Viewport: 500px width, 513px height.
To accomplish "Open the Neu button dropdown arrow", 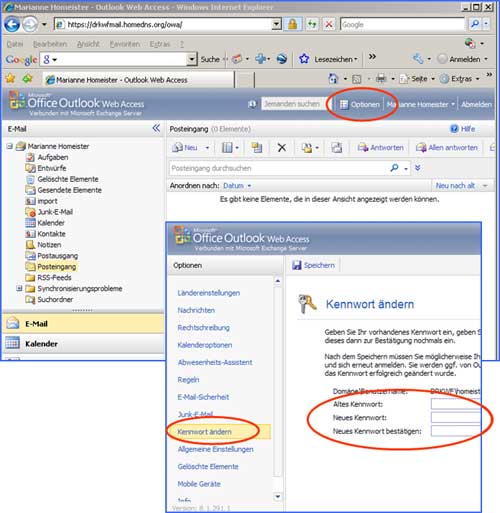I will point(207,148).
